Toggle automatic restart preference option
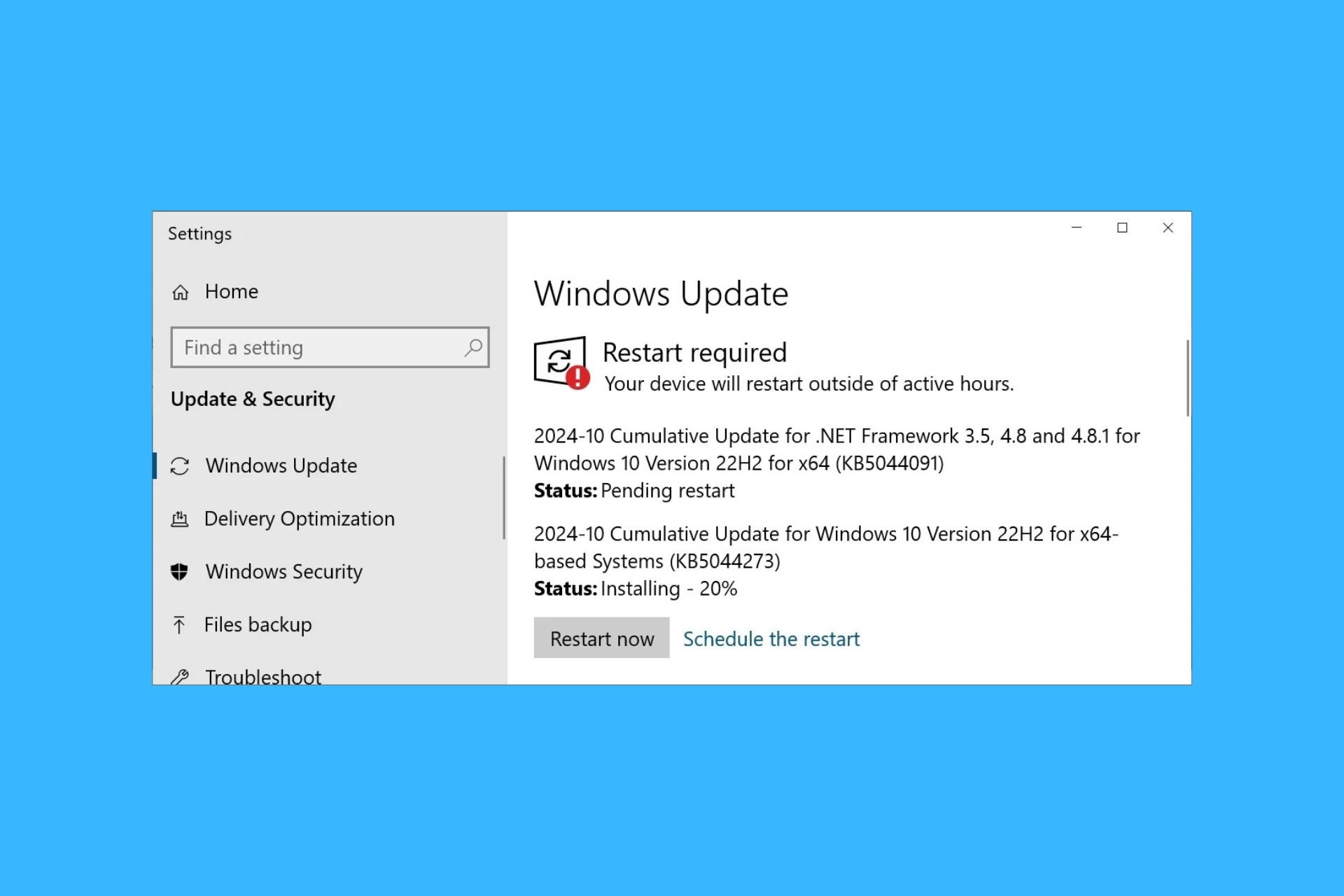The width and height of the screenshot is (1344, 896). [772, 638]
